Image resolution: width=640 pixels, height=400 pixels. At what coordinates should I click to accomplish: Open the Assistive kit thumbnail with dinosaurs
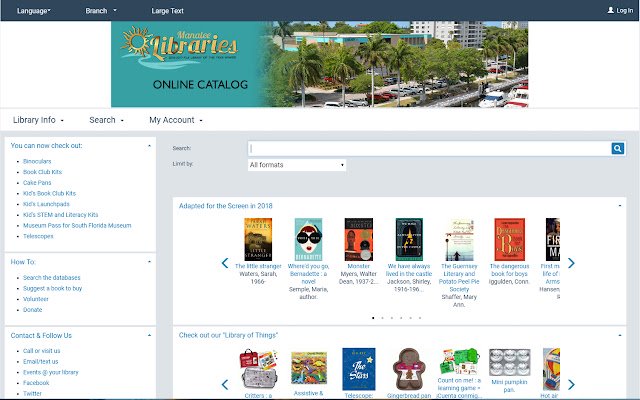309,368
